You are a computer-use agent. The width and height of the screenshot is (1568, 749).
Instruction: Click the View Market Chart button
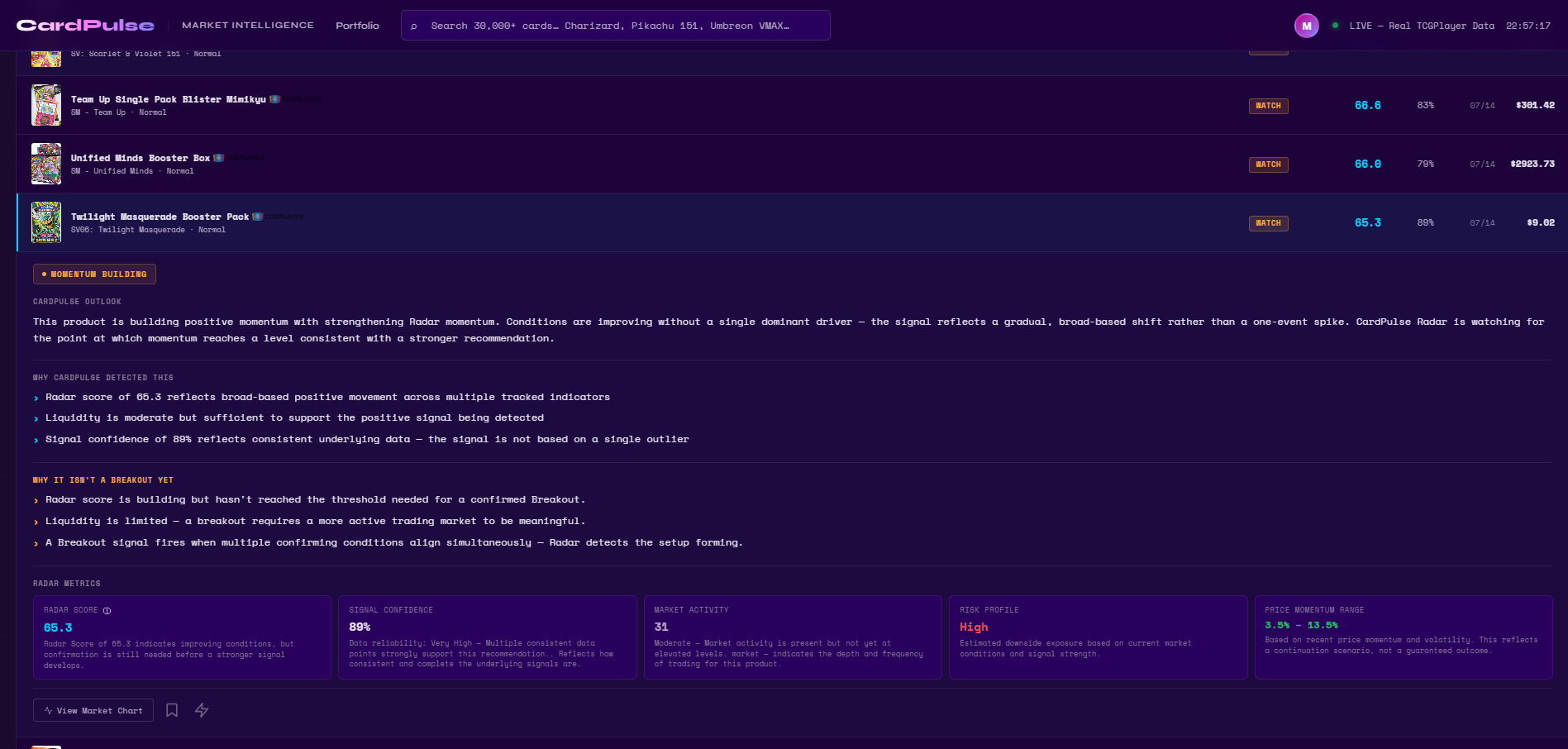click(93, 710)
